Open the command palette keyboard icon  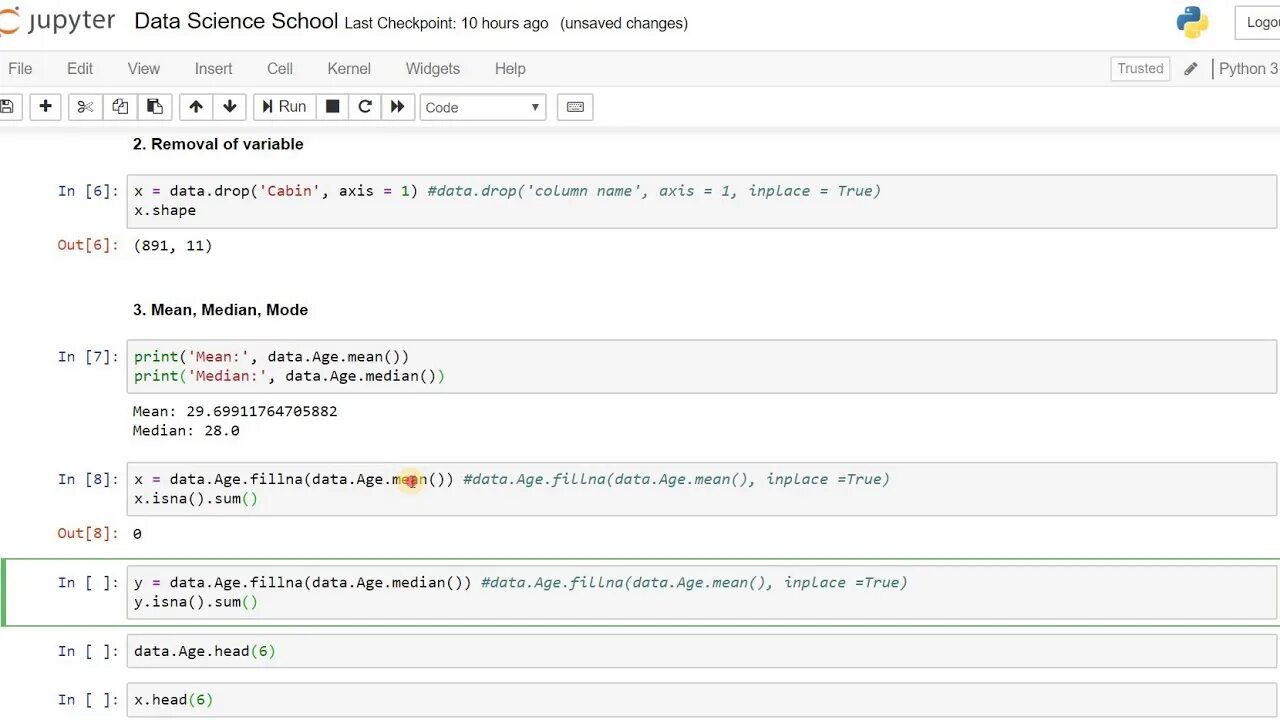(575, 107)
